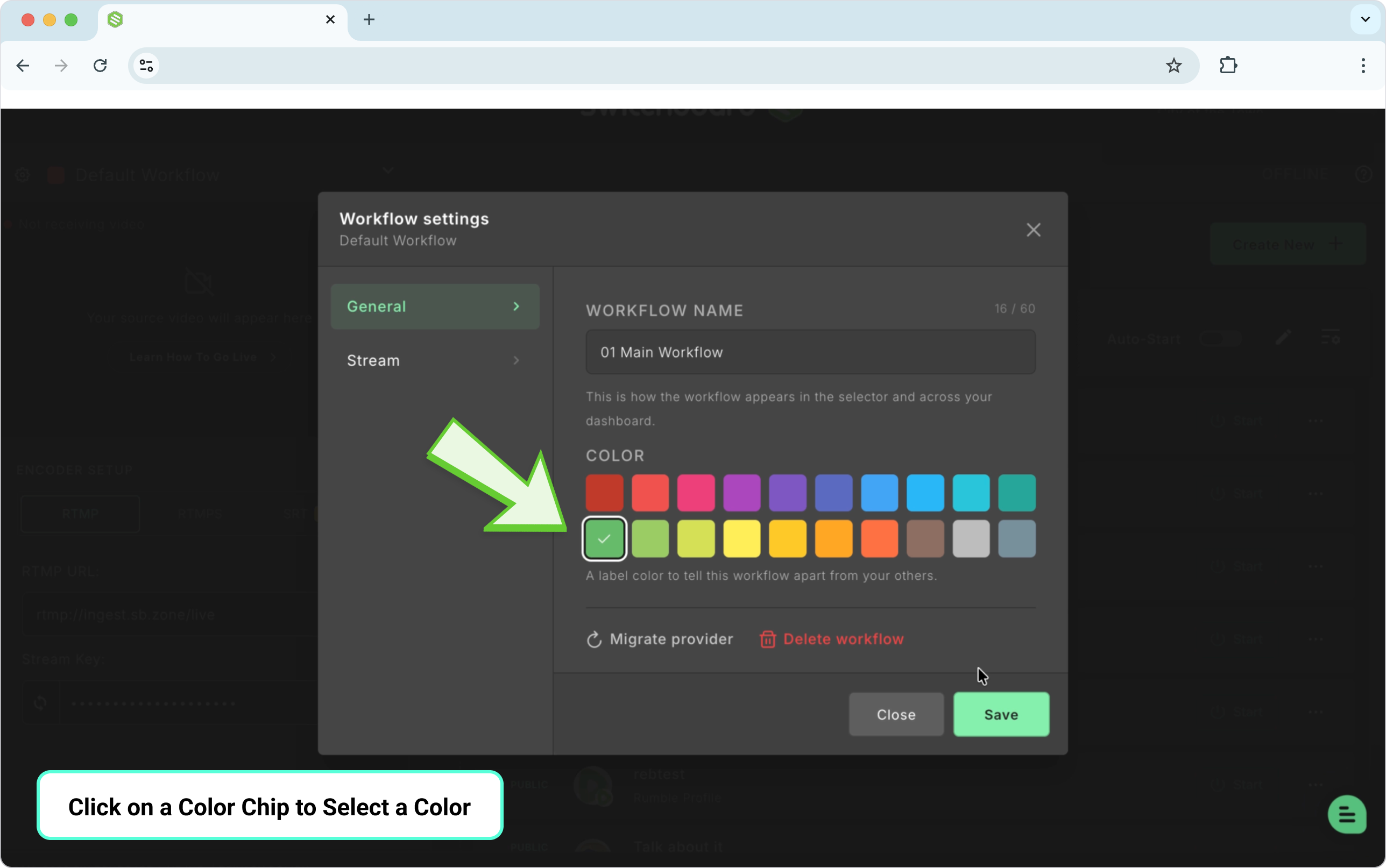Click the chevron on the General row
1386x868 pixels.
point(516,307)
